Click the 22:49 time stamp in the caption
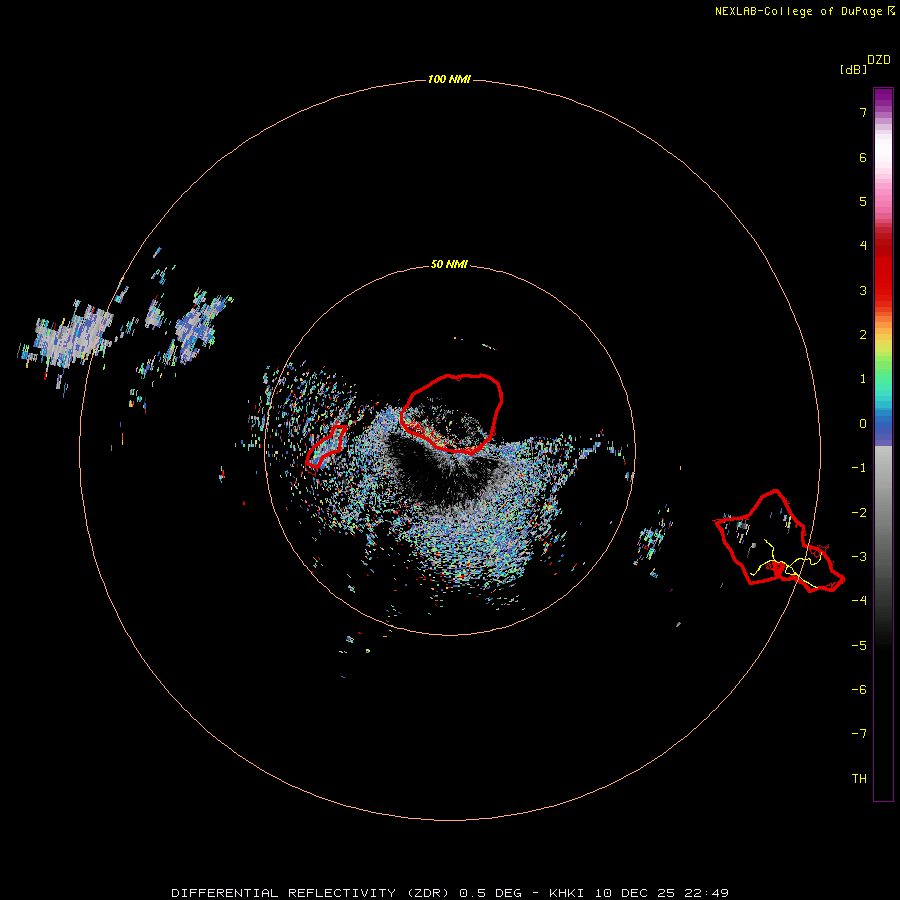900x900 pixels. (x=707, y=893)
